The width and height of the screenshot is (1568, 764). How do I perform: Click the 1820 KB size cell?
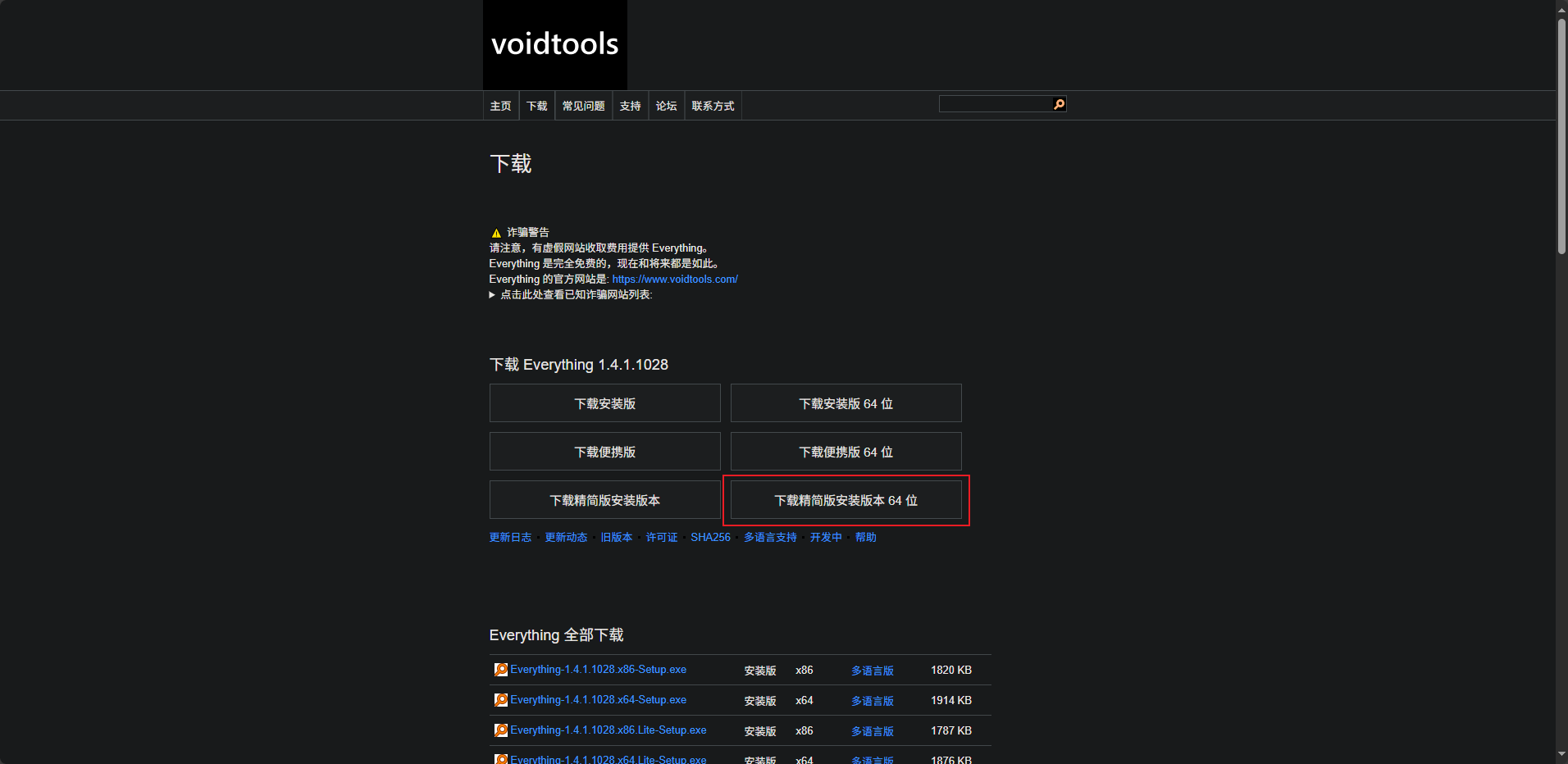(x=951, y=671)
